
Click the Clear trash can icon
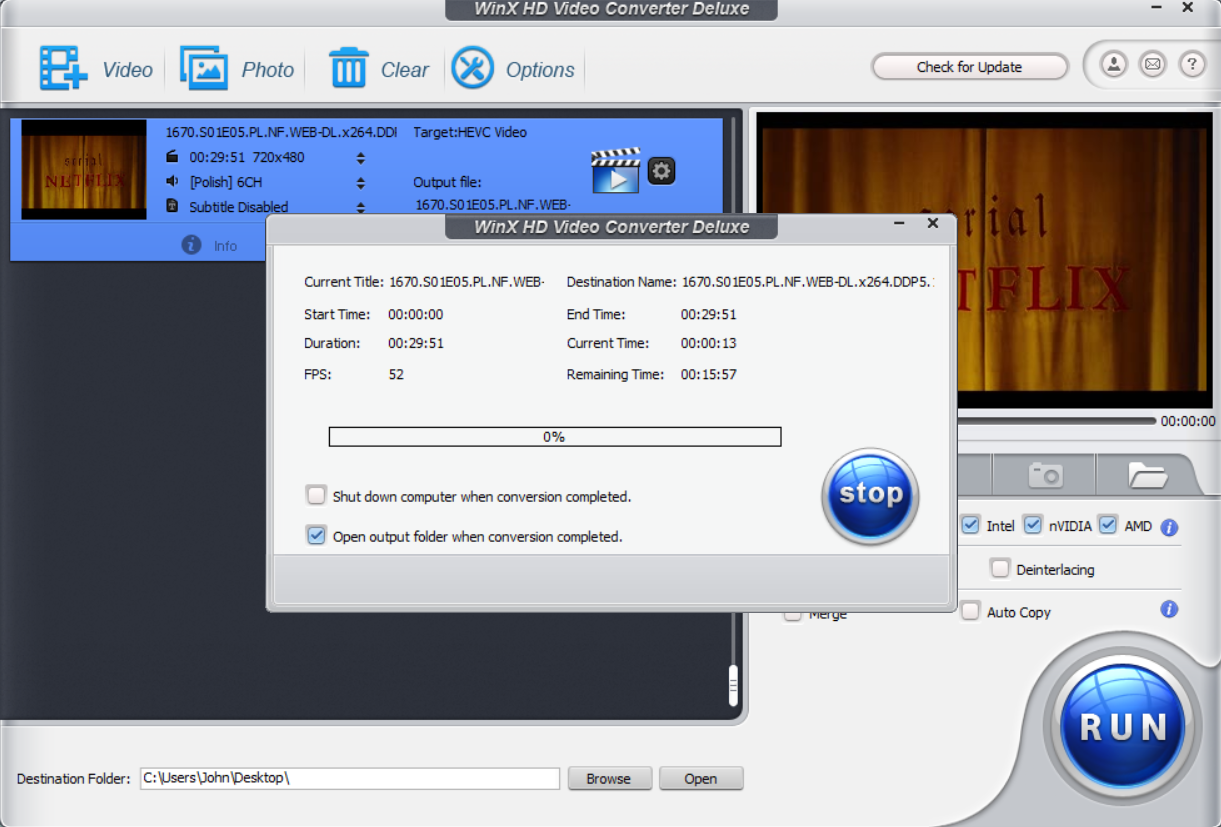(349, 69)
